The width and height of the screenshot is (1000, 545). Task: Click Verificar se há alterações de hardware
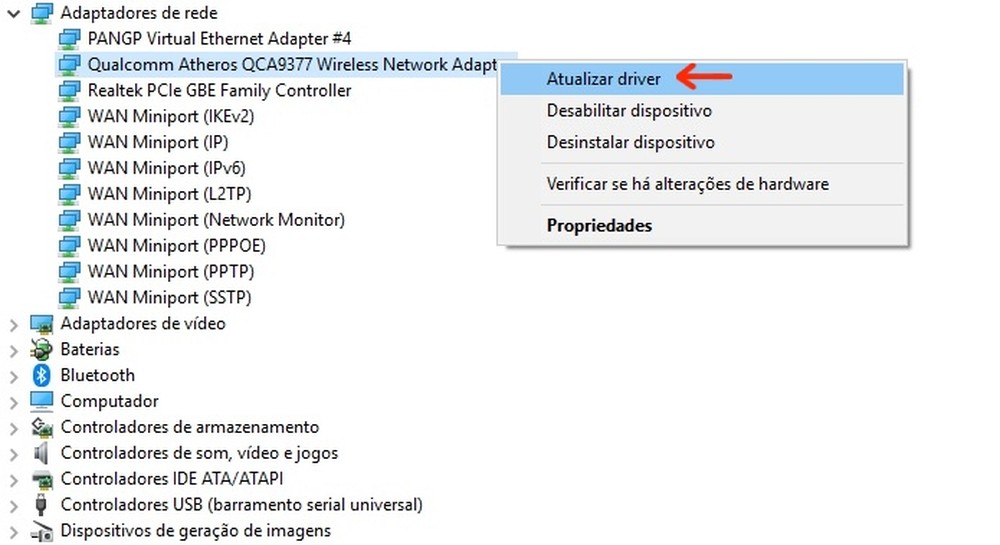pos(687,184)
